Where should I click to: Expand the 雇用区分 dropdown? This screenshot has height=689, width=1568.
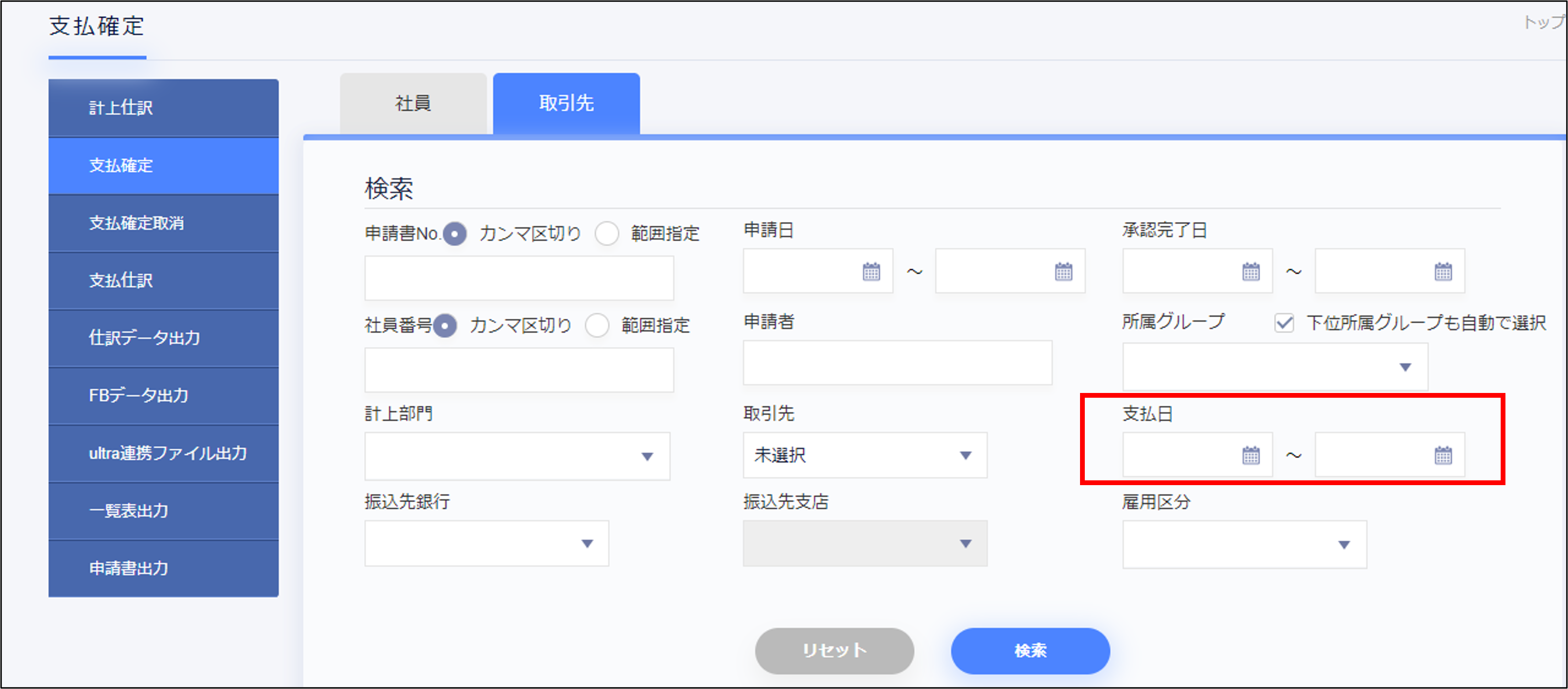pyautogui.click(x=1244, y=545)
